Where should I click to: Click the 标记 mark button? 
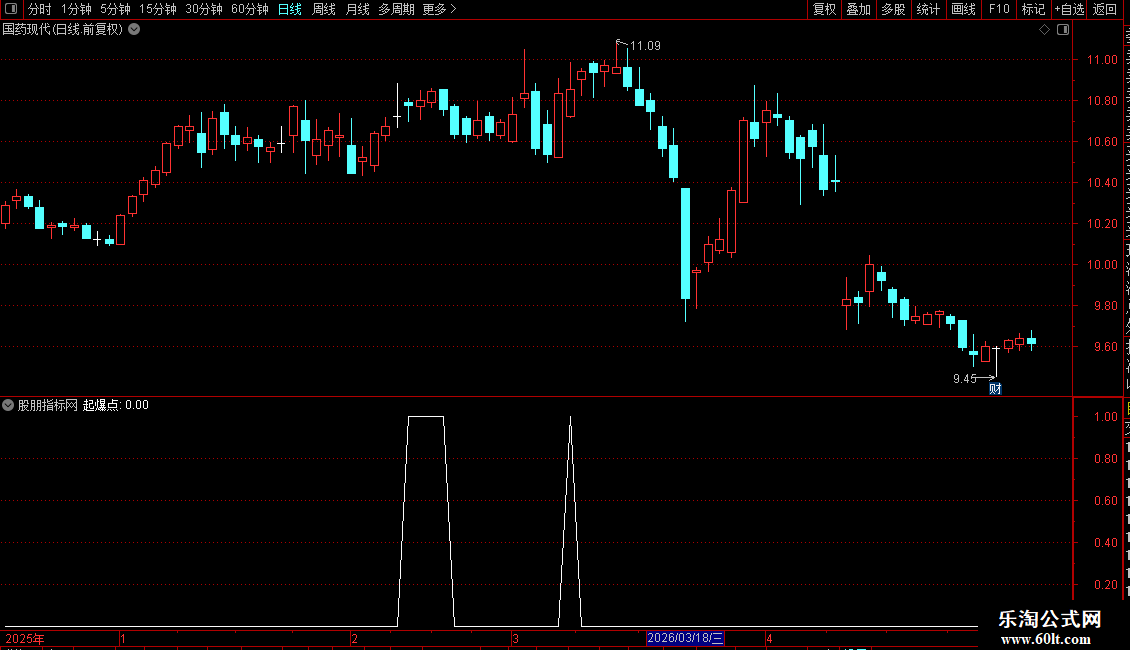1033,9
